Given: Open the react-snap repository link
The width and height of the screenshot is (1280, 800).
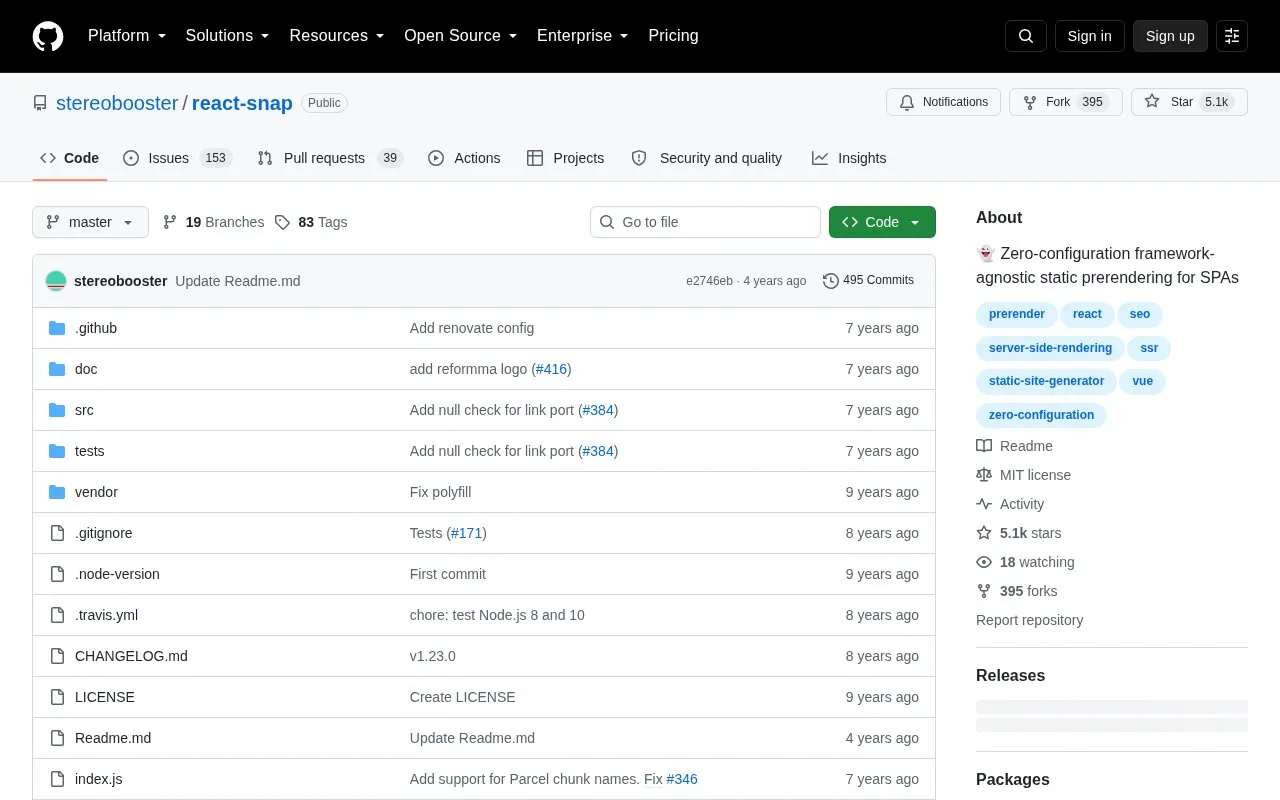Looking at the screenshot, I should [x=242, y=103].
